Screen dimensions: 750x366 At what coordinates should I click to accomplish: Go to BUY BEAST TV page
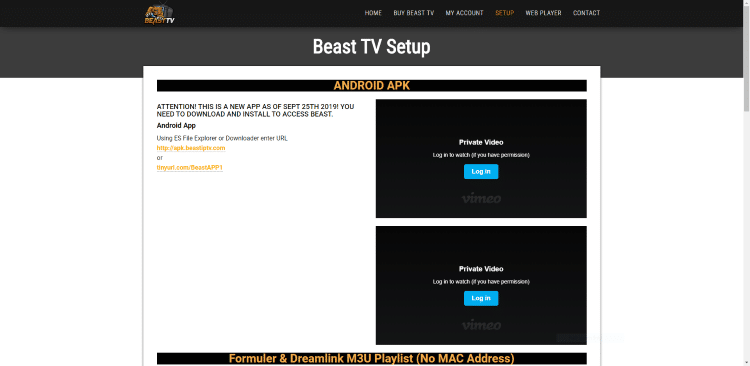pyautogui.click(x=414, y=13)
